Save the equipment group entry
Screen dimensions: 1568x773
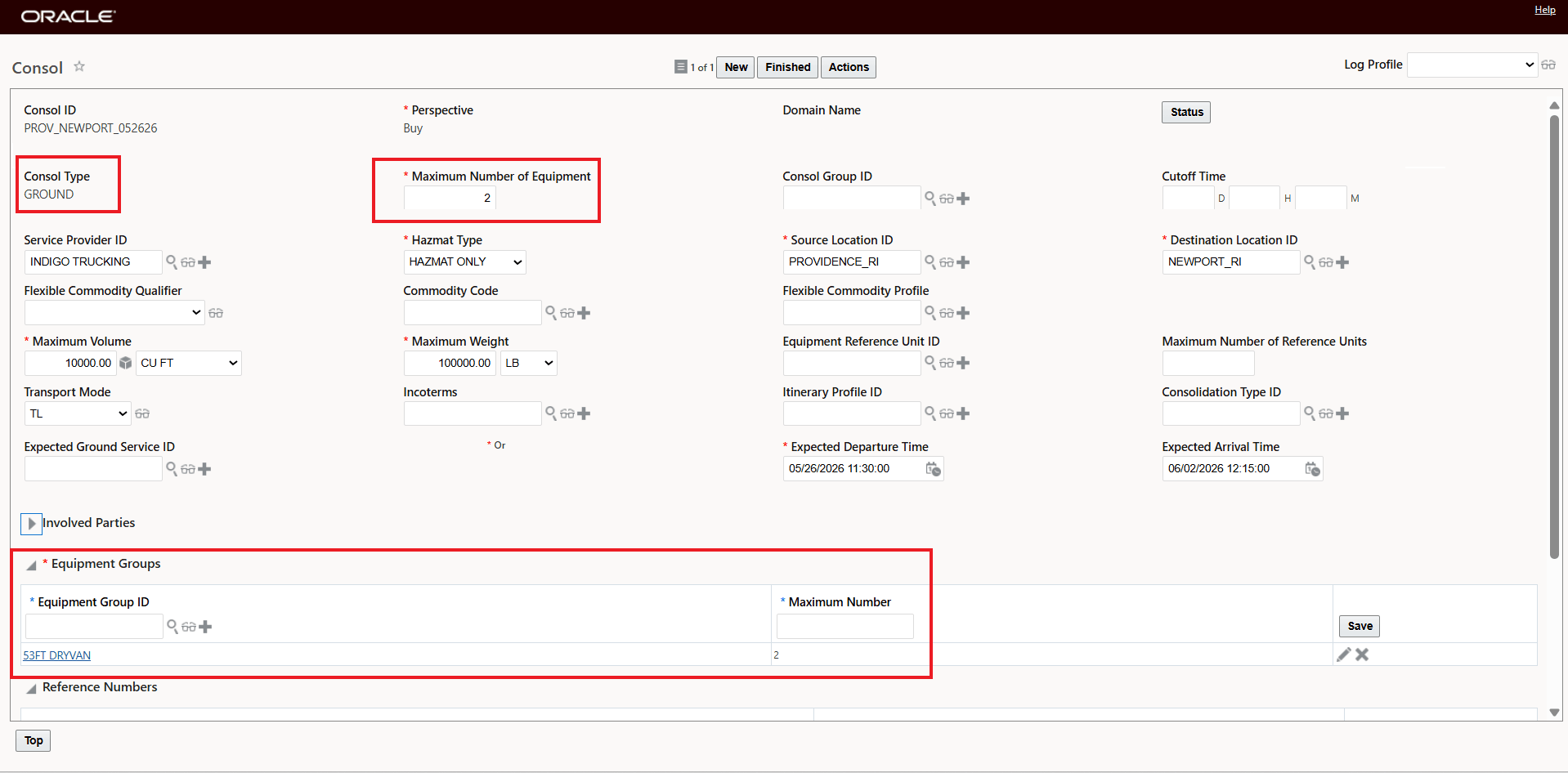tap(1360, 626)
